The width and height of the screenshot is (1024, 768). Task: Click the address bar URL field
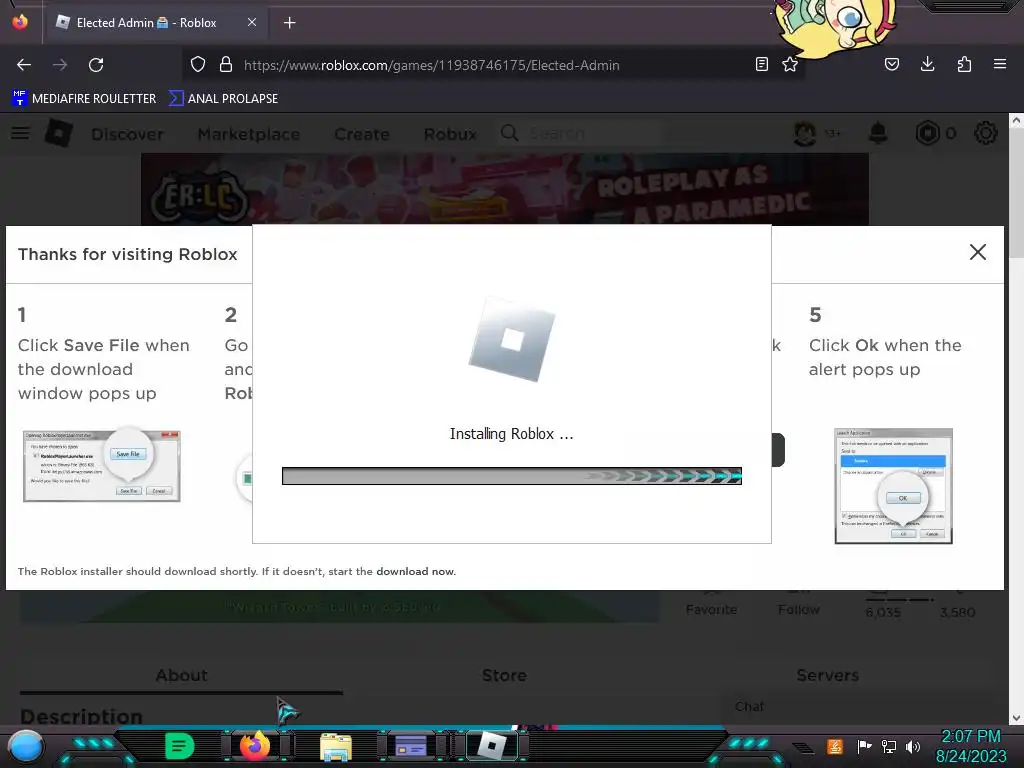point(431,65)
